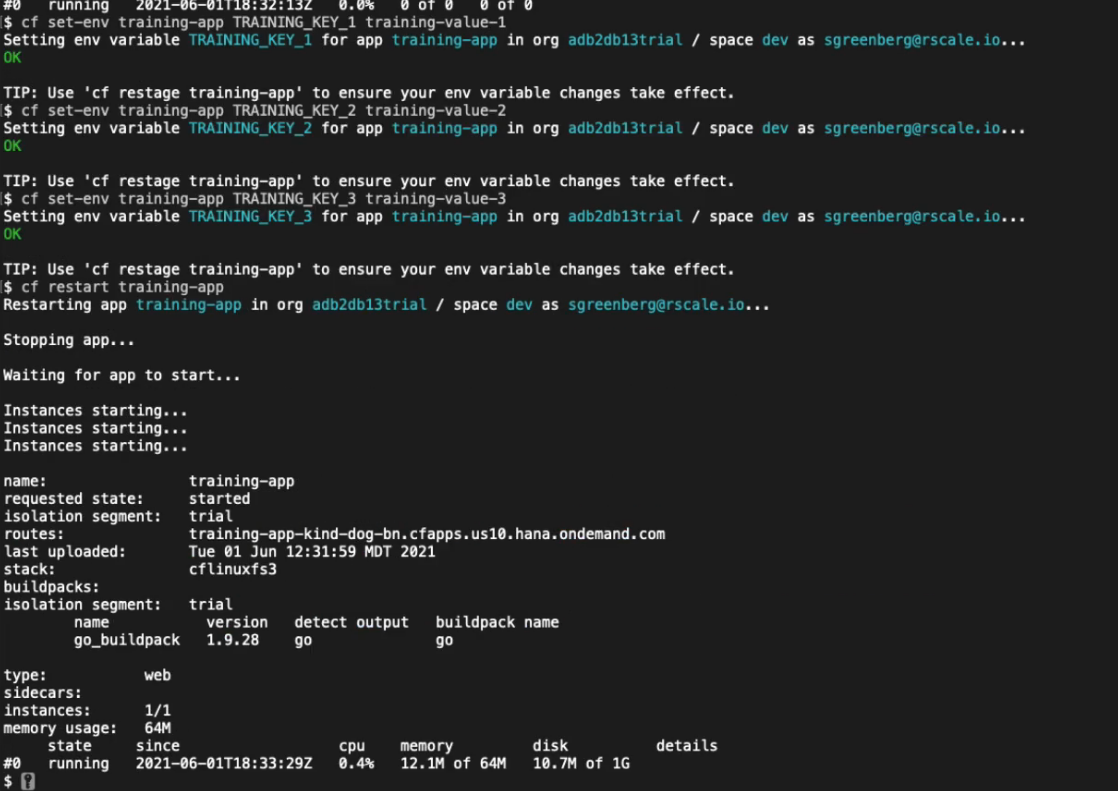The width and height of the screenshot is (1118, 791).
Task: Select the cf restart training-app command line
Action: pyautogui.click(x=110, y=286)
